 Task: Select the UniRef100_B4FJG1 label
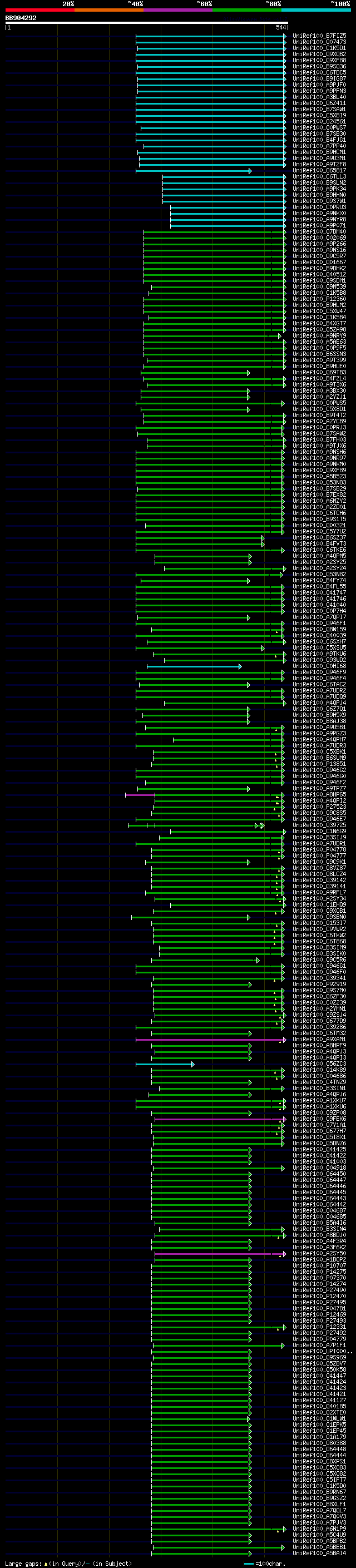(319, 140)
